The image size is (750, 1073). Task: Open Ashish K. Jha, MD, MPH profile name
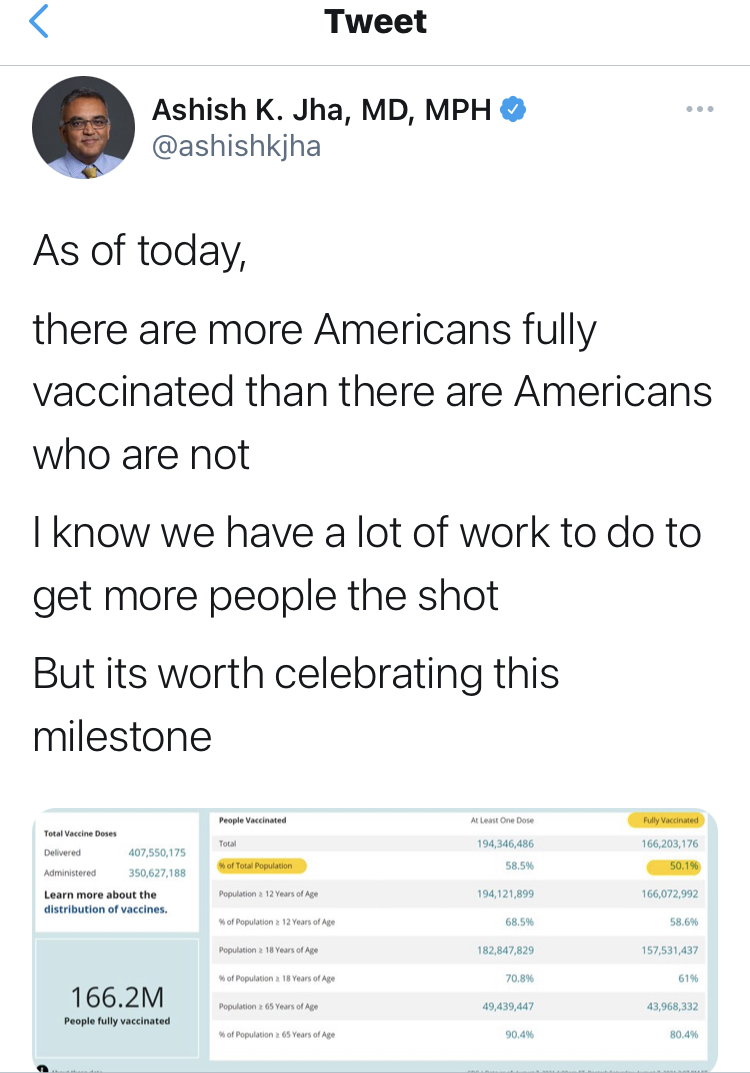coord(322,110)
